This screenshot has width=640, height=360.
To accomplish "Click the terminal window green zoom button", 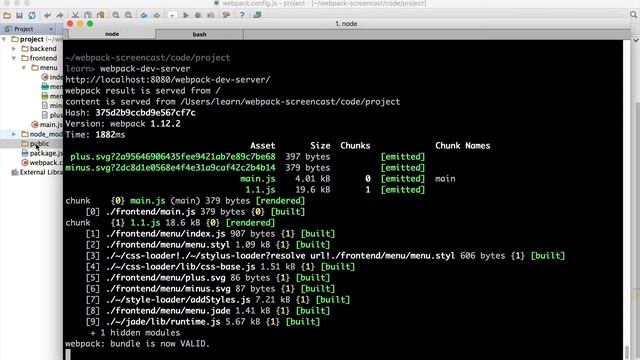I will point(90,24).
